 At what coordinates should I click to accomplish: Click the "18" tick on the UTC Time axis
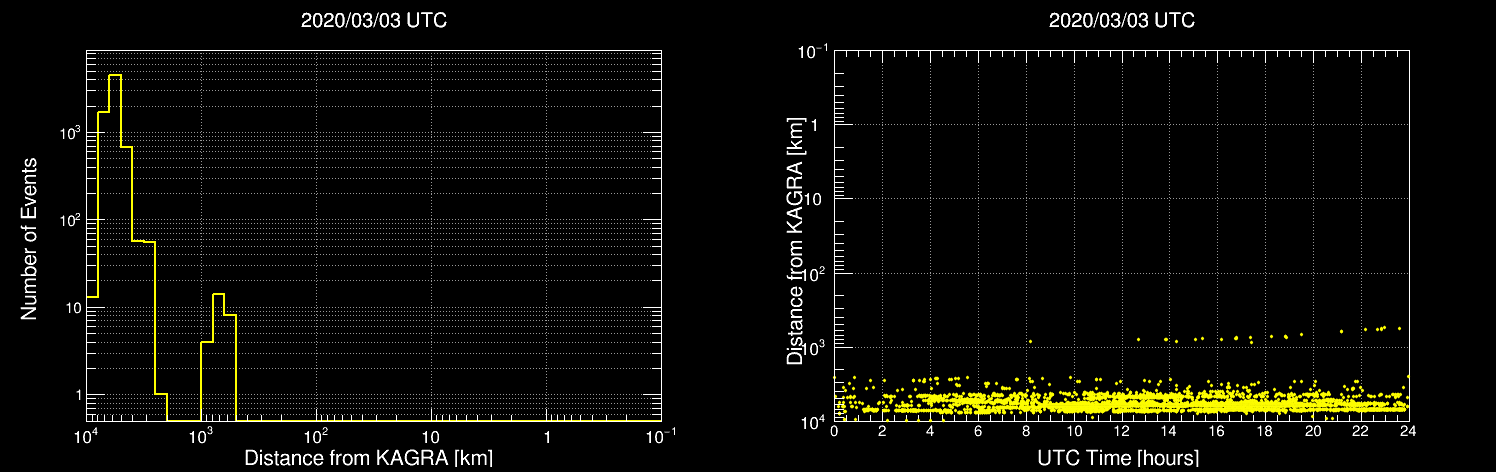(x=1265, y=431)
